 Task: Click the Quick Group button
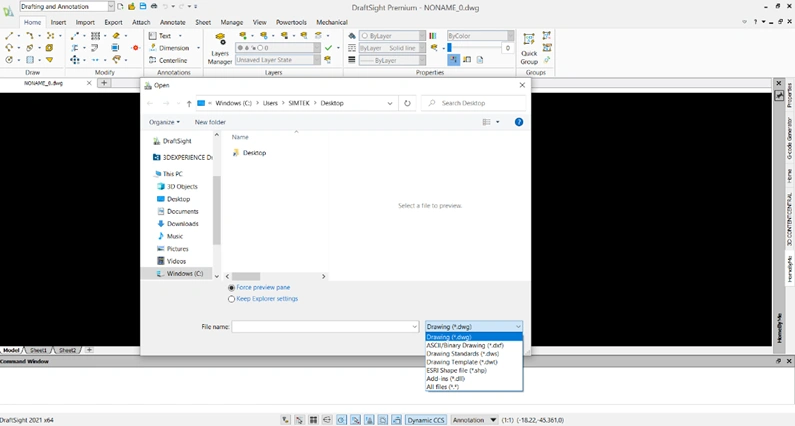529,49
